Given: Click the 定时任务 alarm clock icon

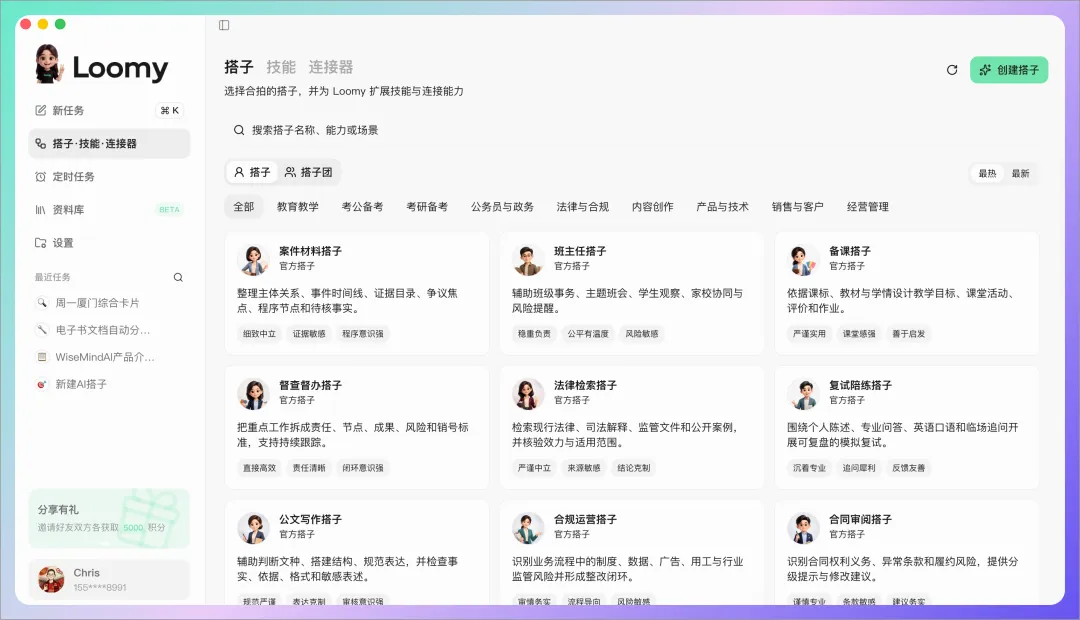Looking at the screenshot, I should pos(41,176).
